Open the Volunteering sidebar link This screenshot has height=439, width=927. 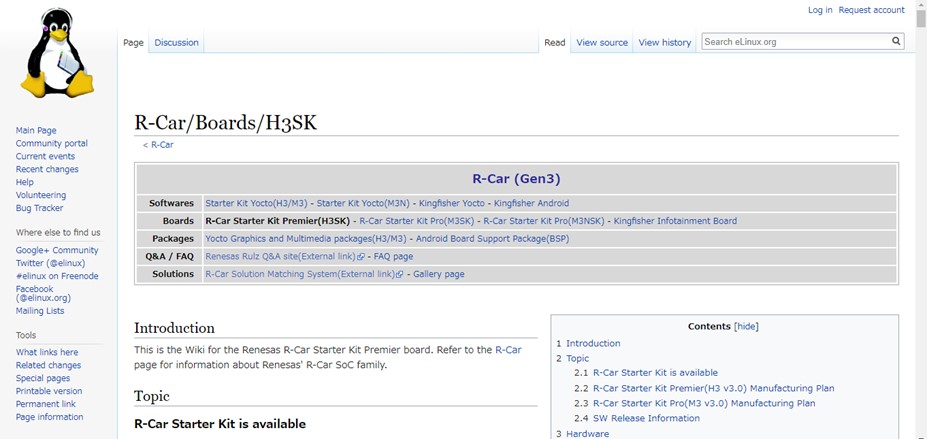[x=41, y=195]
